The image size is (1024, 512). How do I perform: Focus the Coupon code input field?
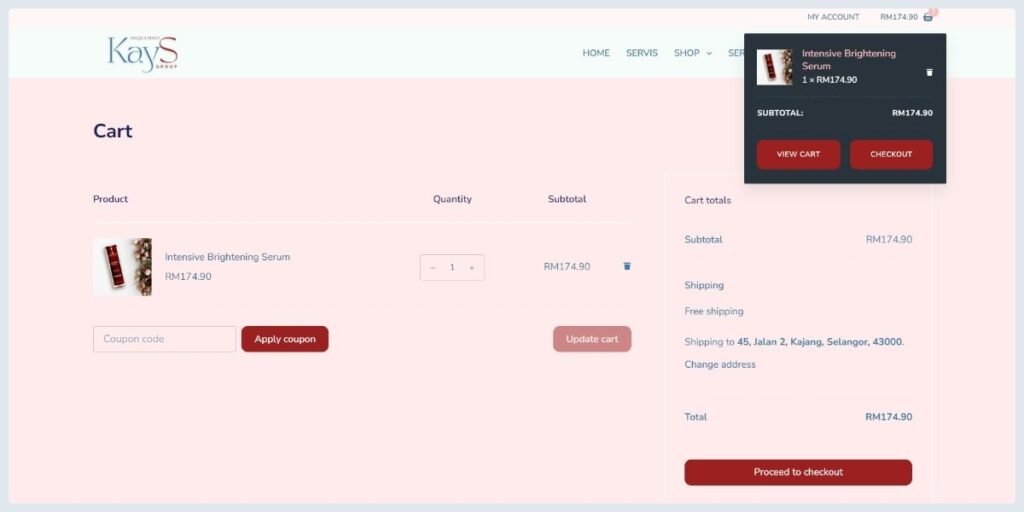[x=165, y=339]
